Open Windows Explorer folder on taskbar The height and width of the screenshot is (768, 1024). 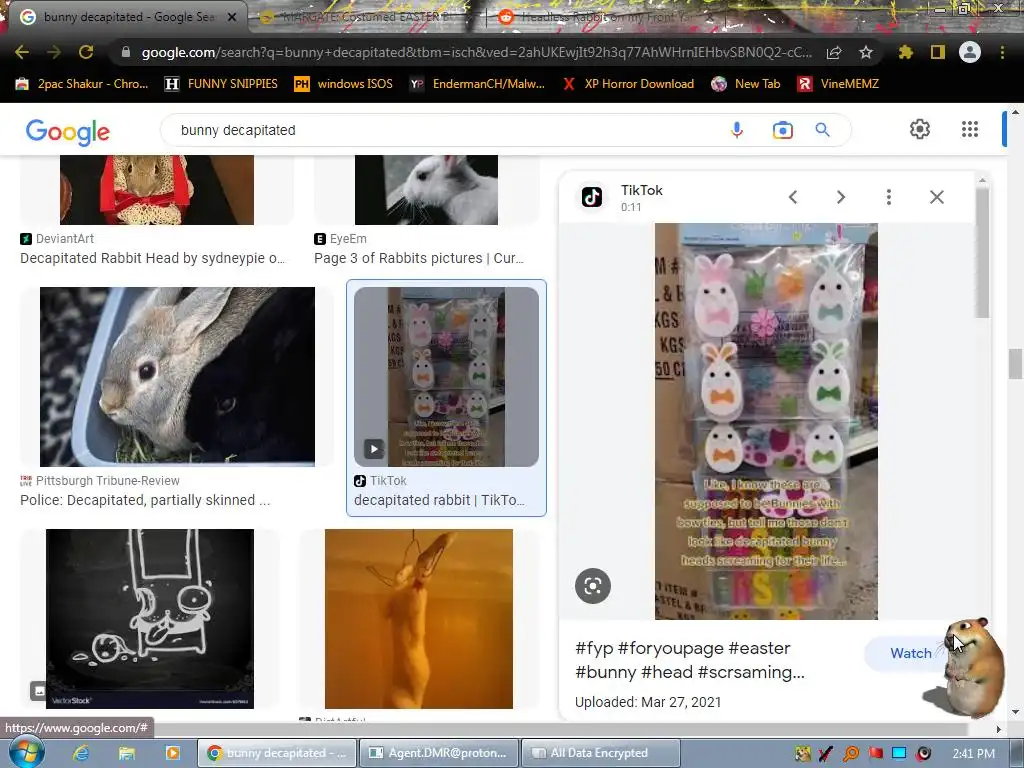(x=127, y=753)
